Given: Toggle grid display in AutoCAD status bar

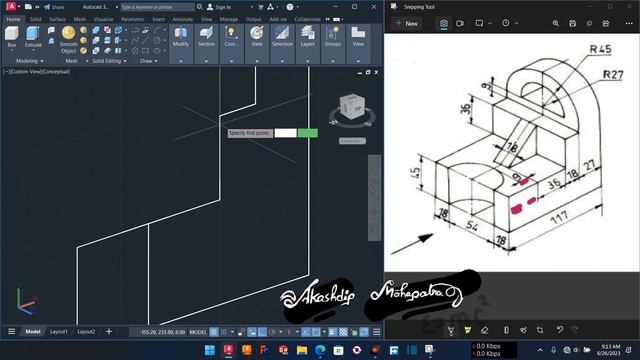Looking at the screenshot, I should (x=214, y=332).
